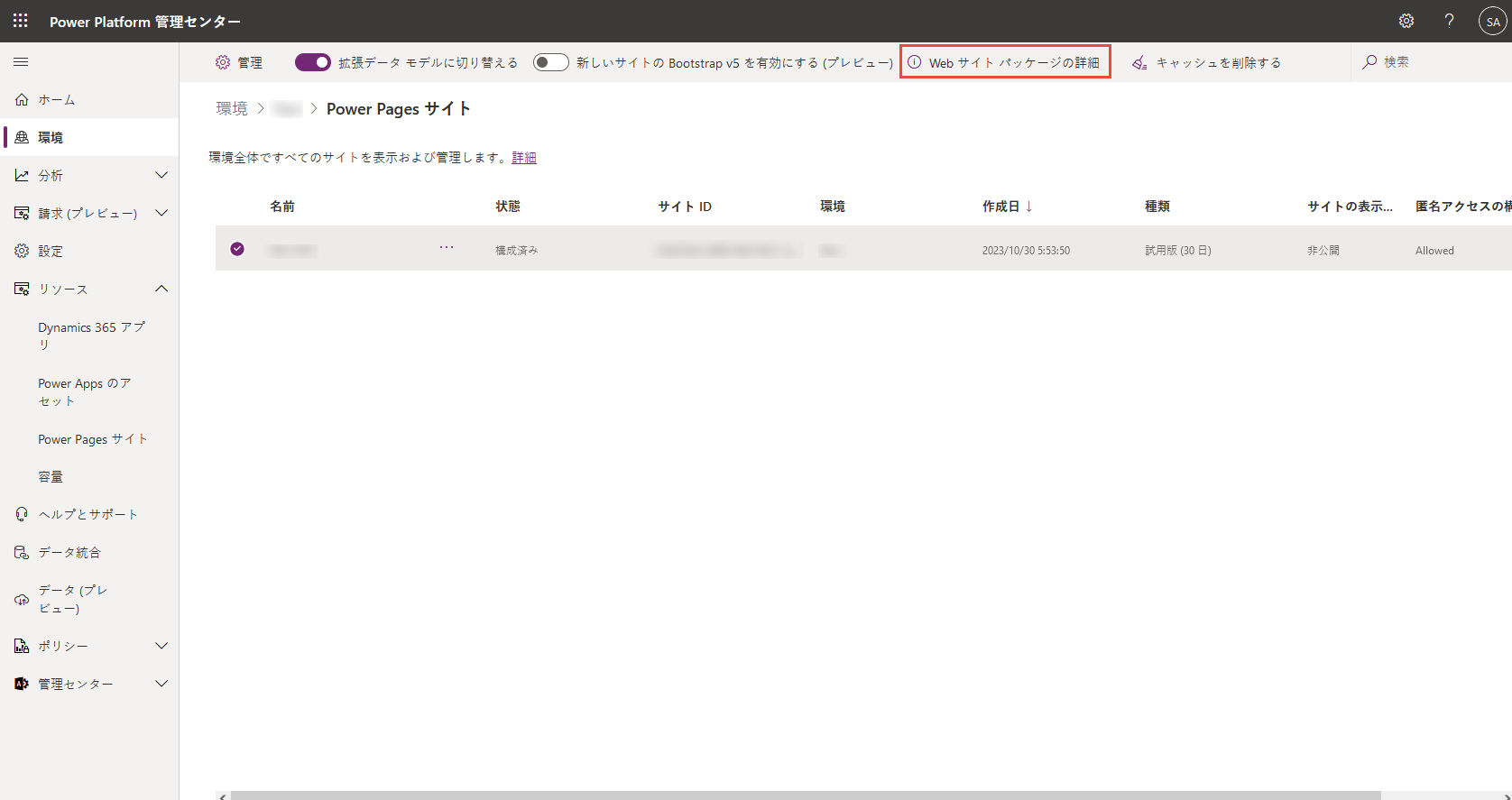
Task: Click the Data integration icon
Action: click(x=22, y=552)
